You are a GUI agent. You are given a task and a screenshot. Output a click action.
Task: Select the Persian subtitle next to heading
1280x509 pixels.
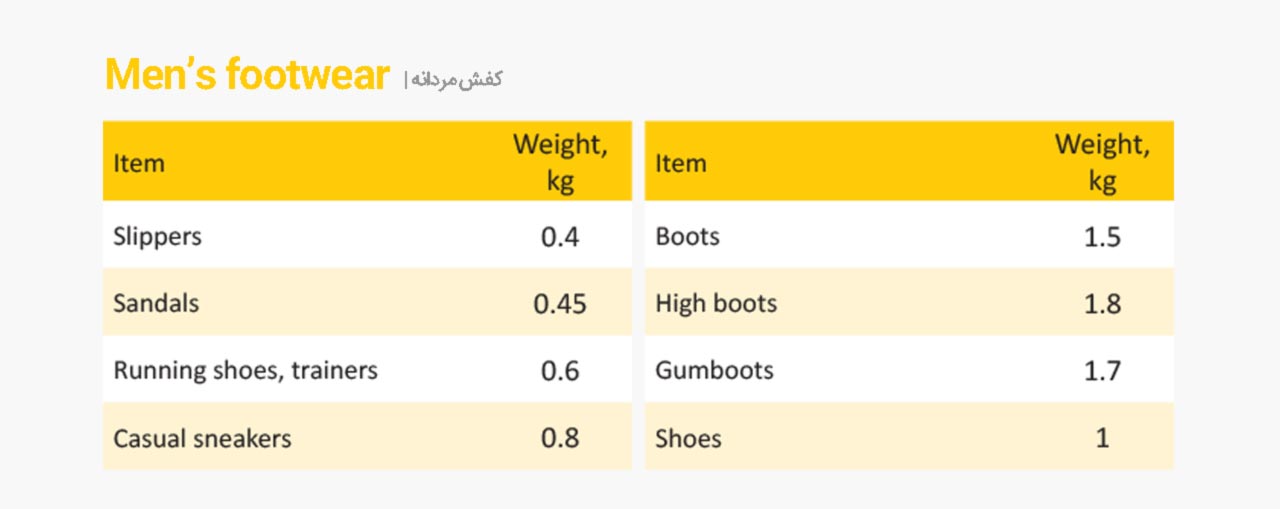(458, 79)
